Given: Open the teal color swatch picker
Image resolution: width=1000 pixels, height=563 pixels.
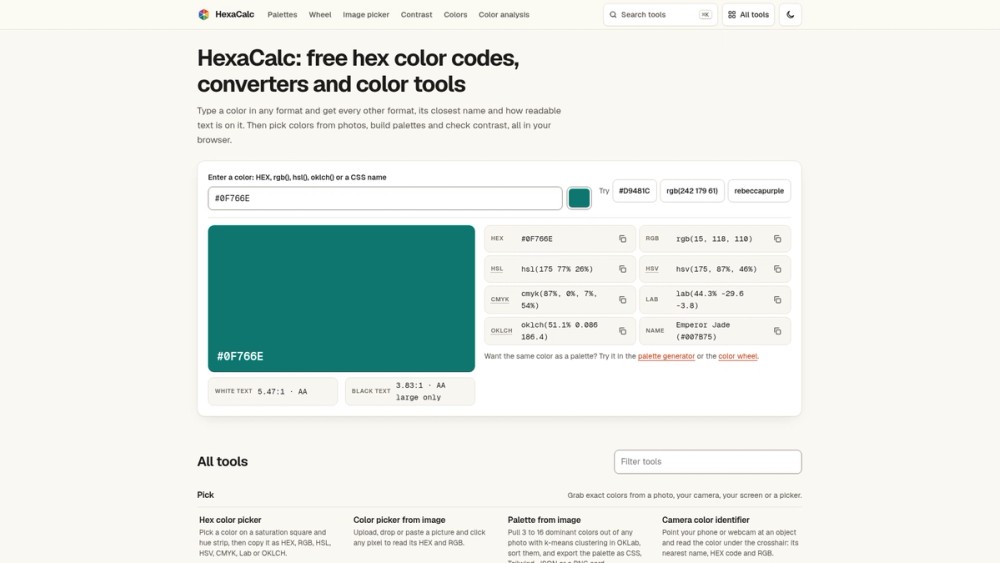Looking at the screenshot, I should pyautogui.click(x=579, y=198).
